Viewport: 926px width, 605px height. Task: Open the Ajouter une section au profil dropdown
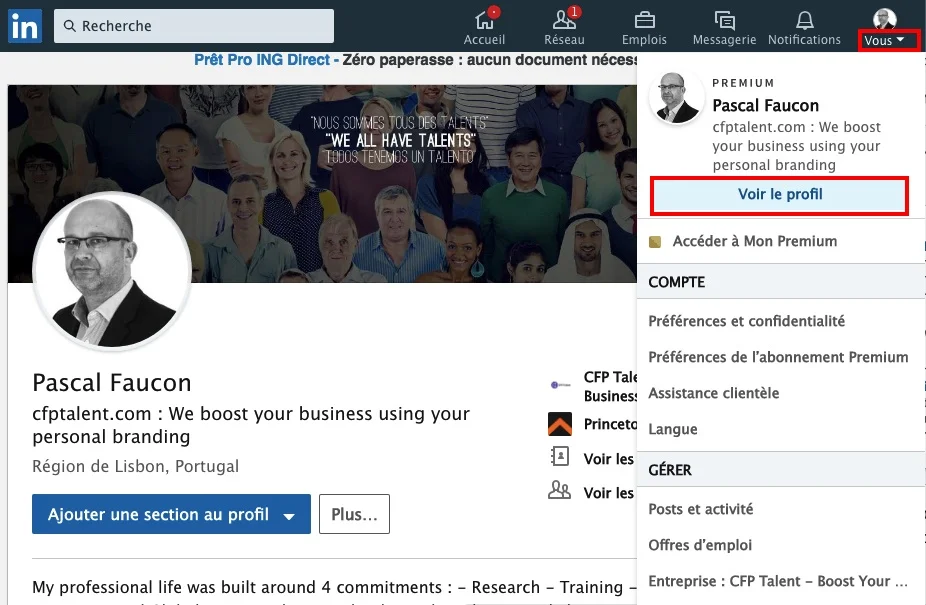click(x=171, y=514)
